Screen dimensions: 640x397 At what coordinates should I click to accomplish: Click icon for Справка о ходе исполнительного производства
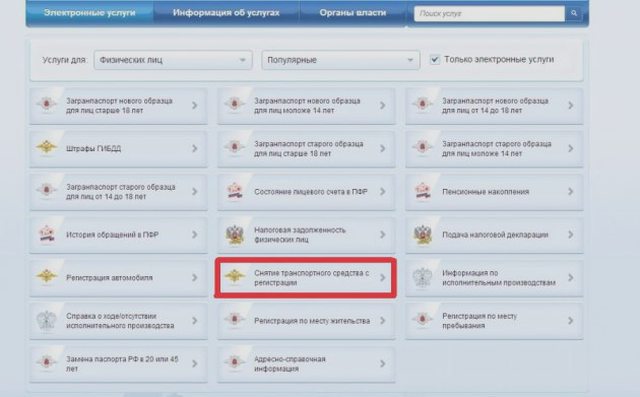tap(46, 321)
